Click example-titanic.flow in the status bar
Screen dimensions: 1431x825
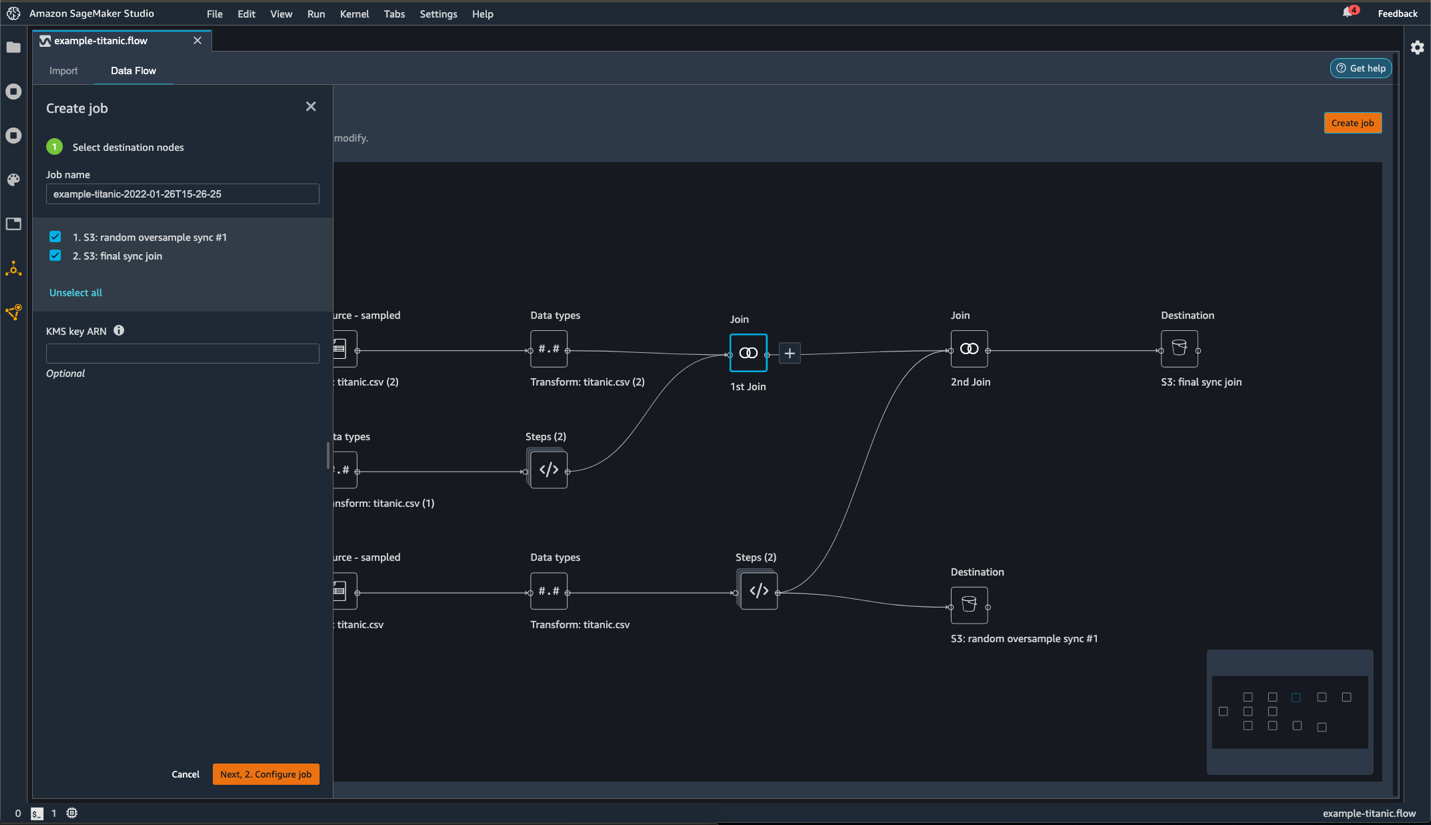coord(1369,813)
